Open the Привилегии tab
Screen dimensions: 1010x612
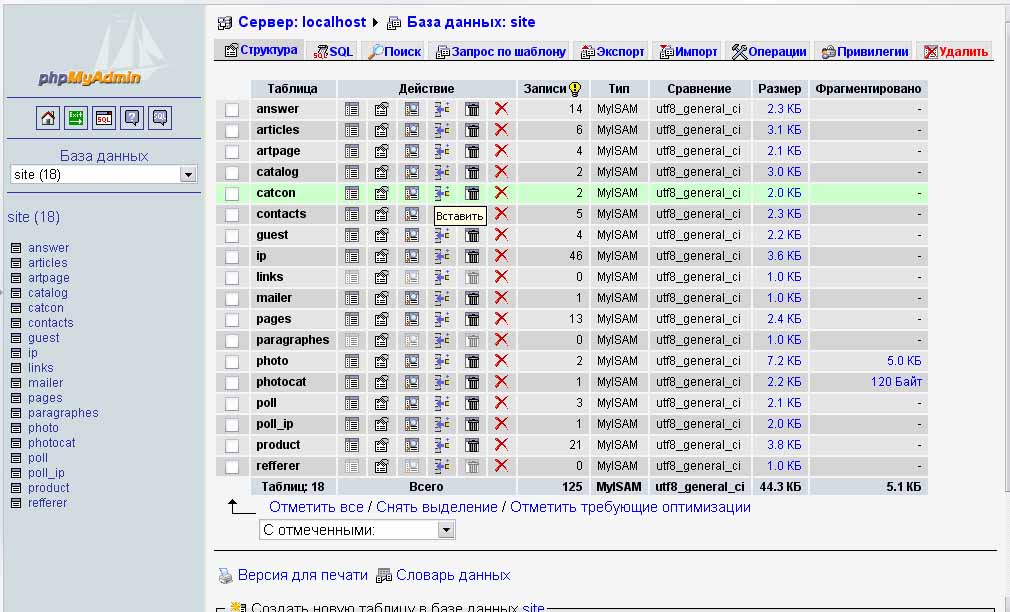pos(864,52)
